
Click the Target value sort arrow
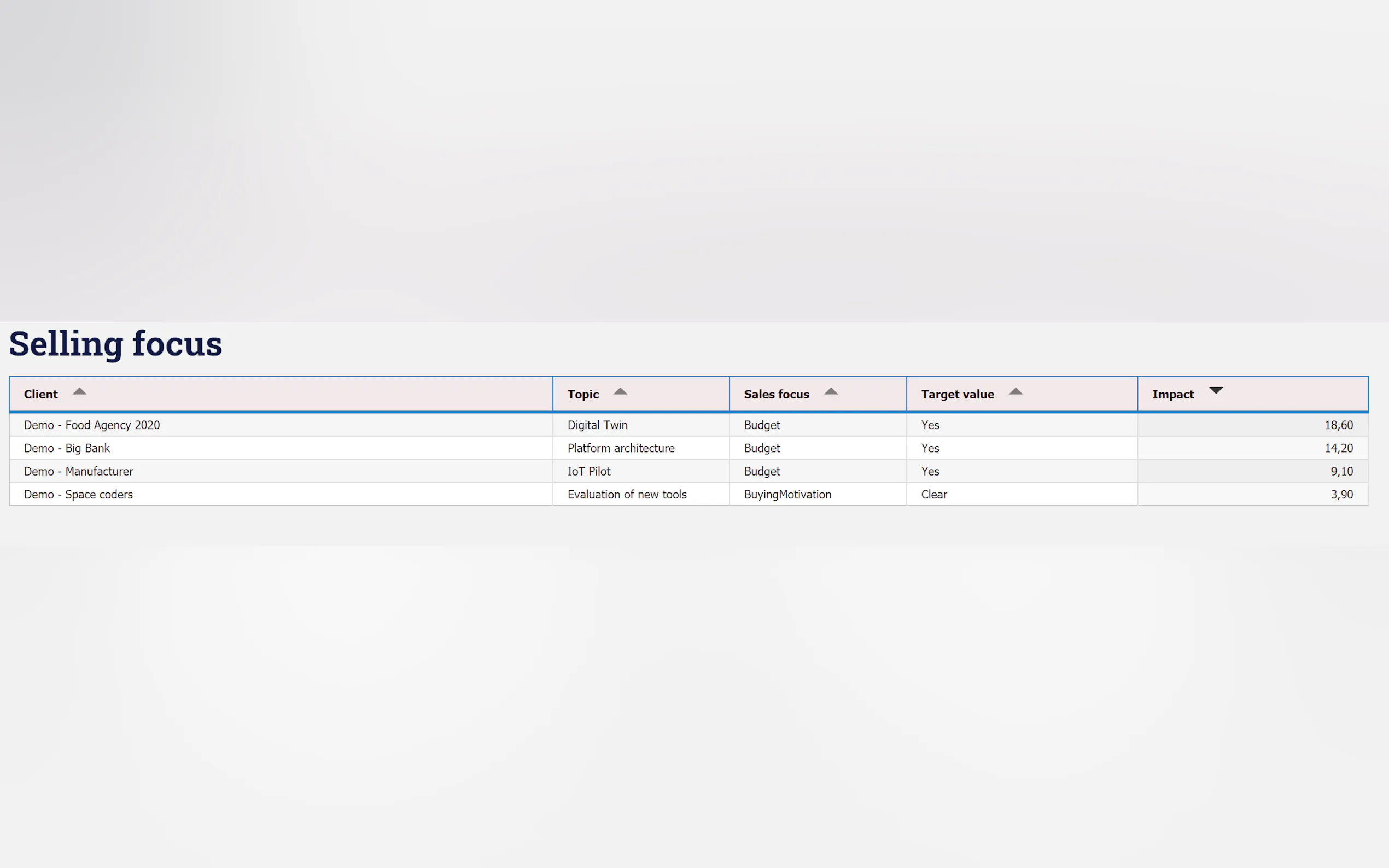click(x=1016, y=391)
